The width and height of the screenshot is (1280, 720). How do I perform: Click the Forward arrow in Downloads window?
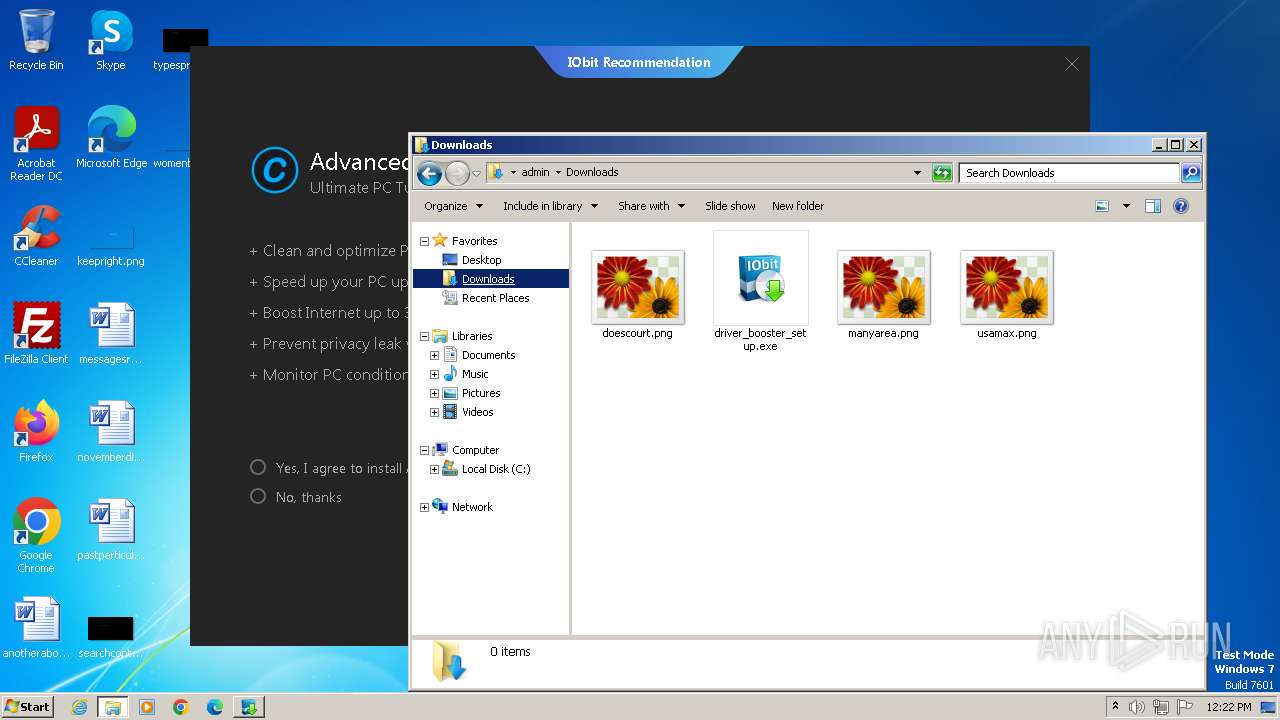click(x=457, y=173)
